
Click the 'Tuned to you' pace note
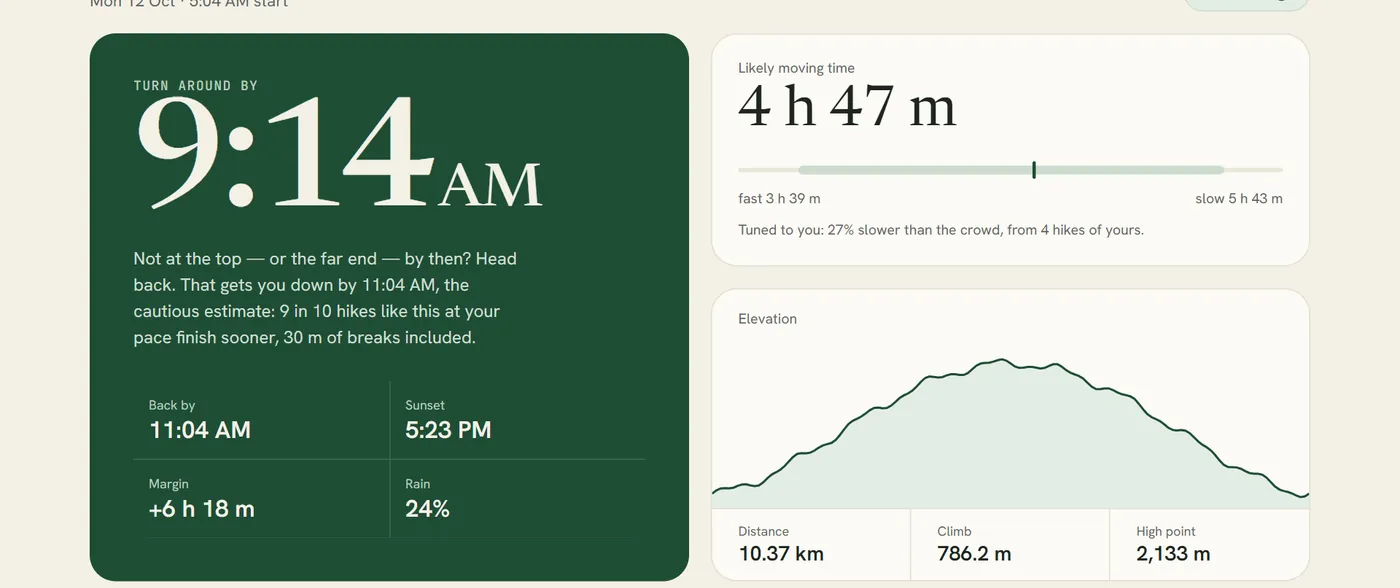(941, 230)
